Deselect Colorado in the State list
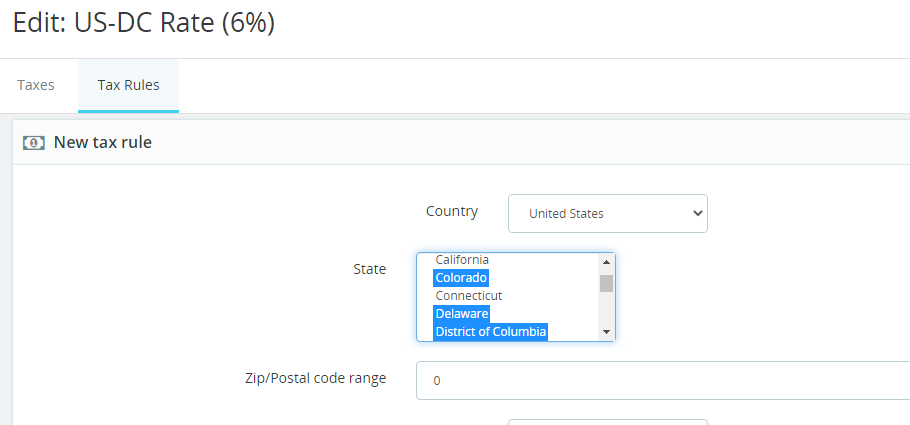This screenshot has width=910, height=425. (462, 278)
